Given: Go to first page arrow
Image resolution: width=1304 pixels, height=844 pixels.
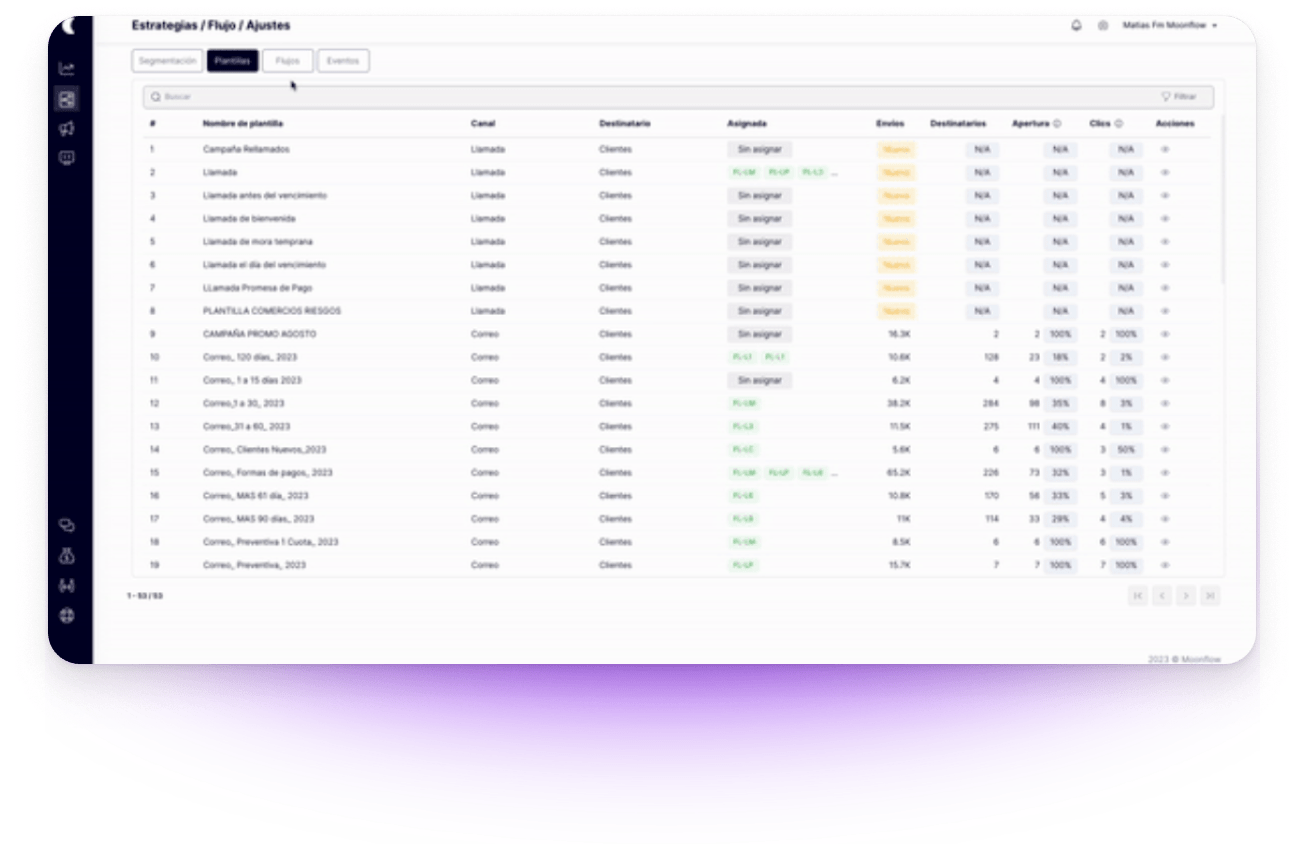Looking at the screenshot, I should pyautogui.click(x=1137, y=596).
